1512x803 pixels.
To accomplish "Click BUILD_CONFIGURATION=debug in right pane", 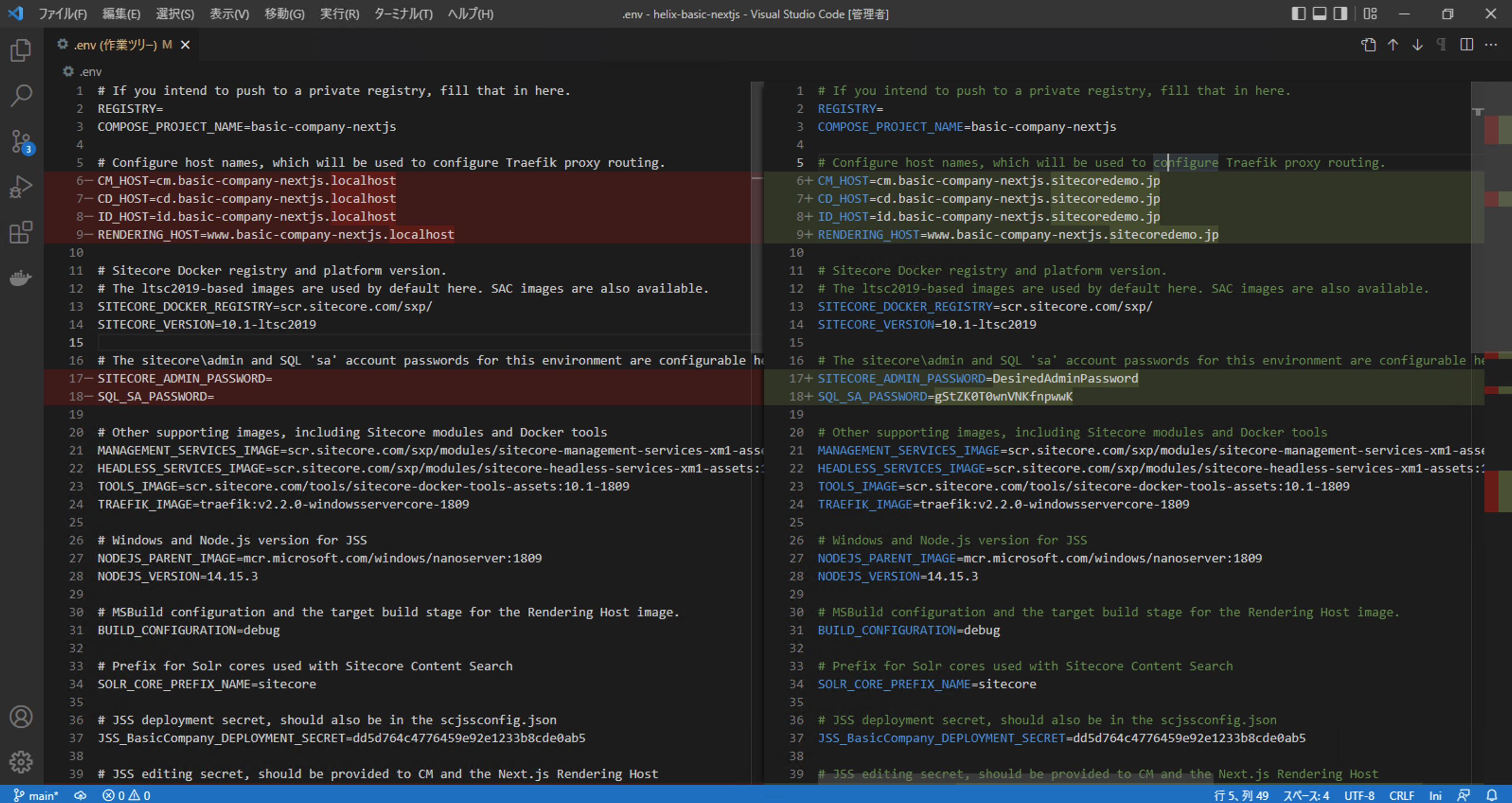I will (908, 630).
